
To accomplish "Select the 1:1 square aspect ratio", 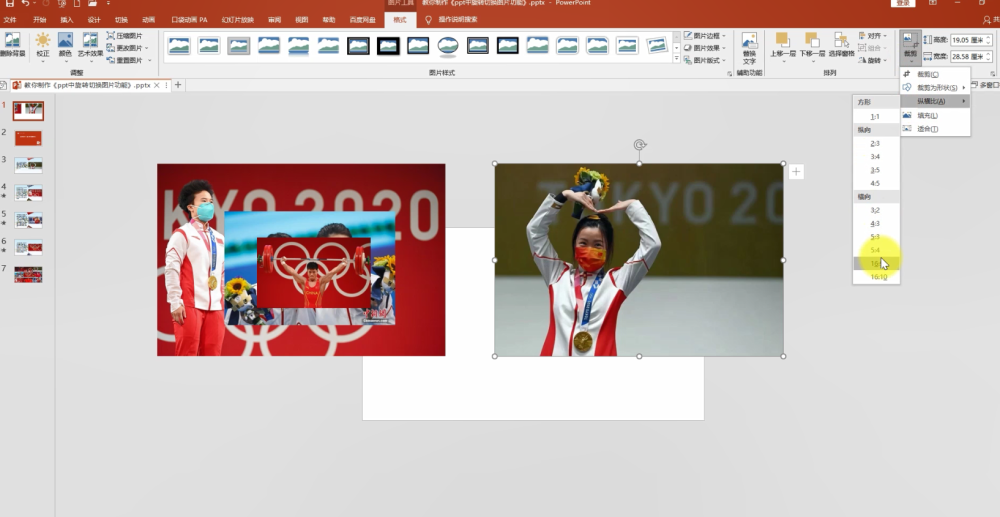I will coord(877,116).
